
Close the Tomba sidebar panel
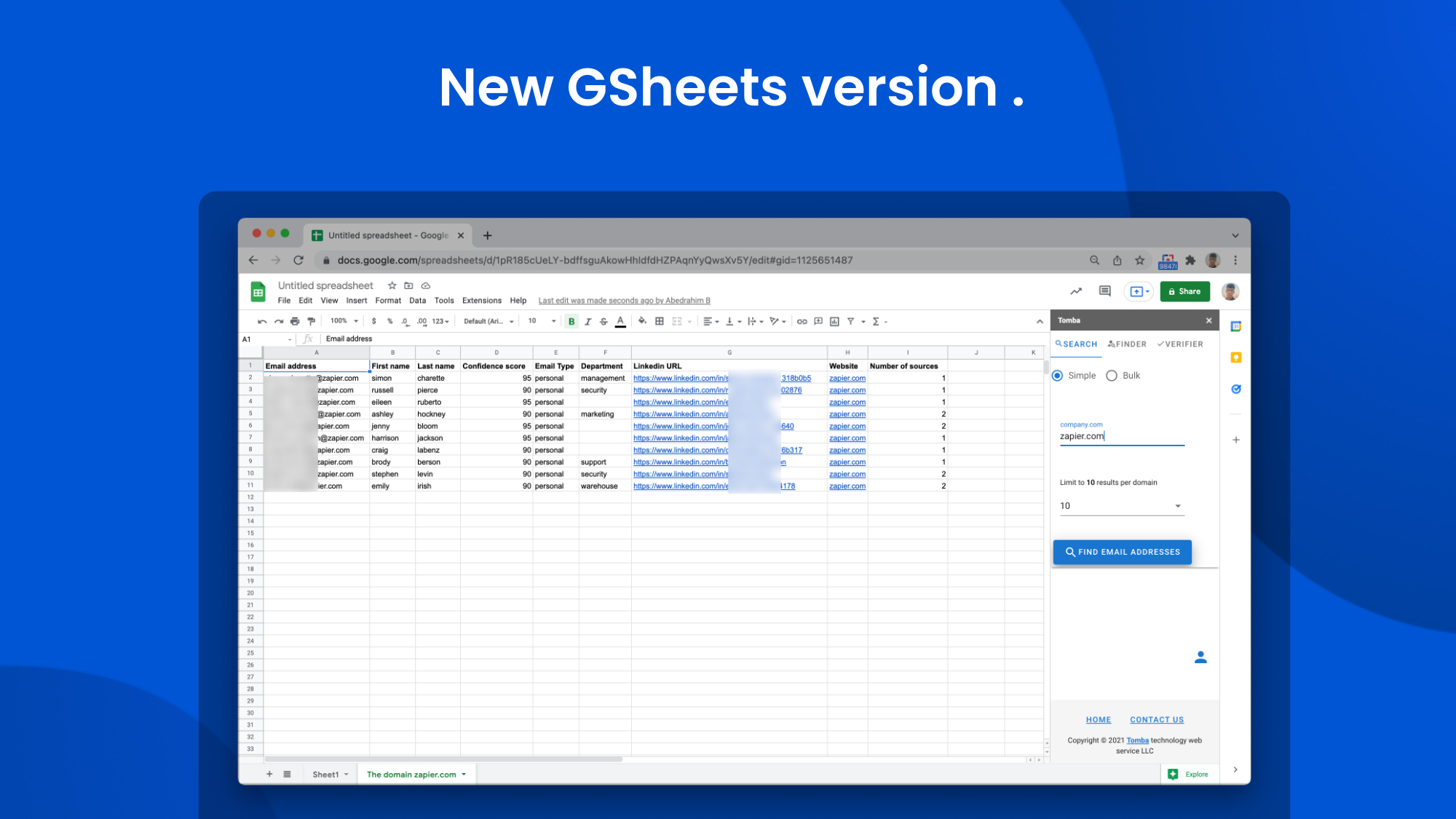[1209, 320]
